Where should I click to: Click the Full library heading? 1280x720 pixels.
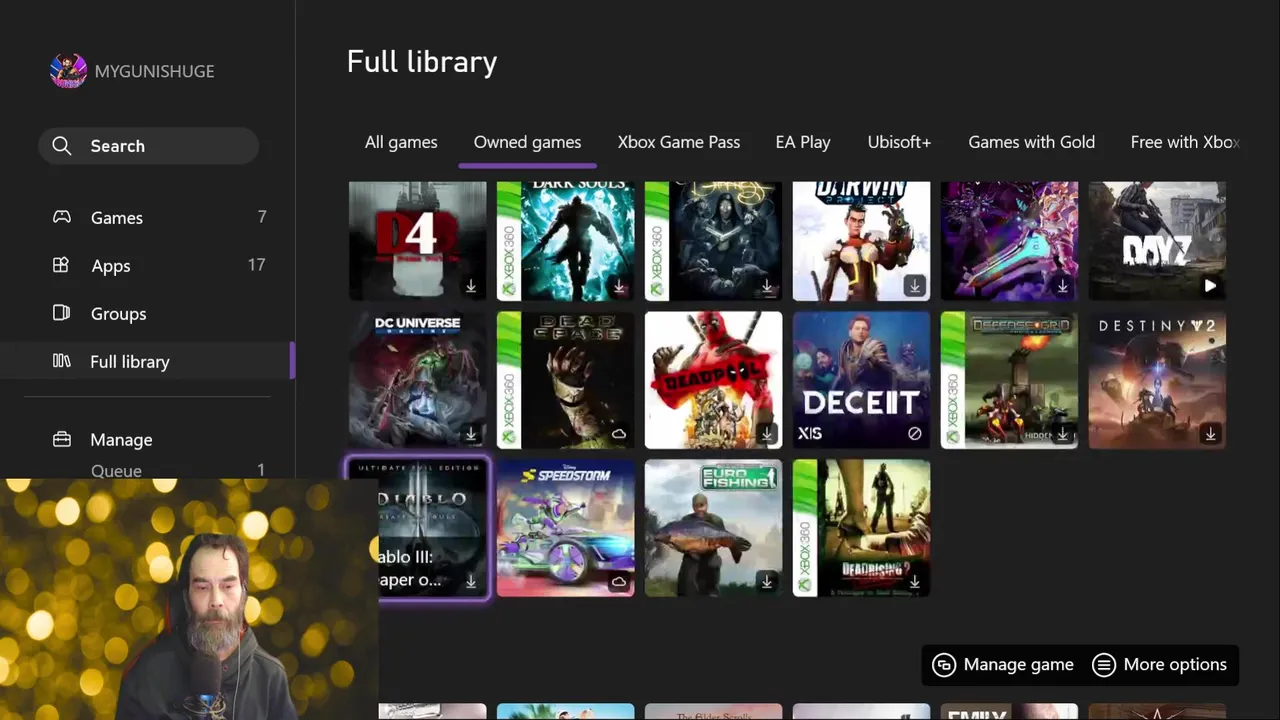[x=422, y=62]
